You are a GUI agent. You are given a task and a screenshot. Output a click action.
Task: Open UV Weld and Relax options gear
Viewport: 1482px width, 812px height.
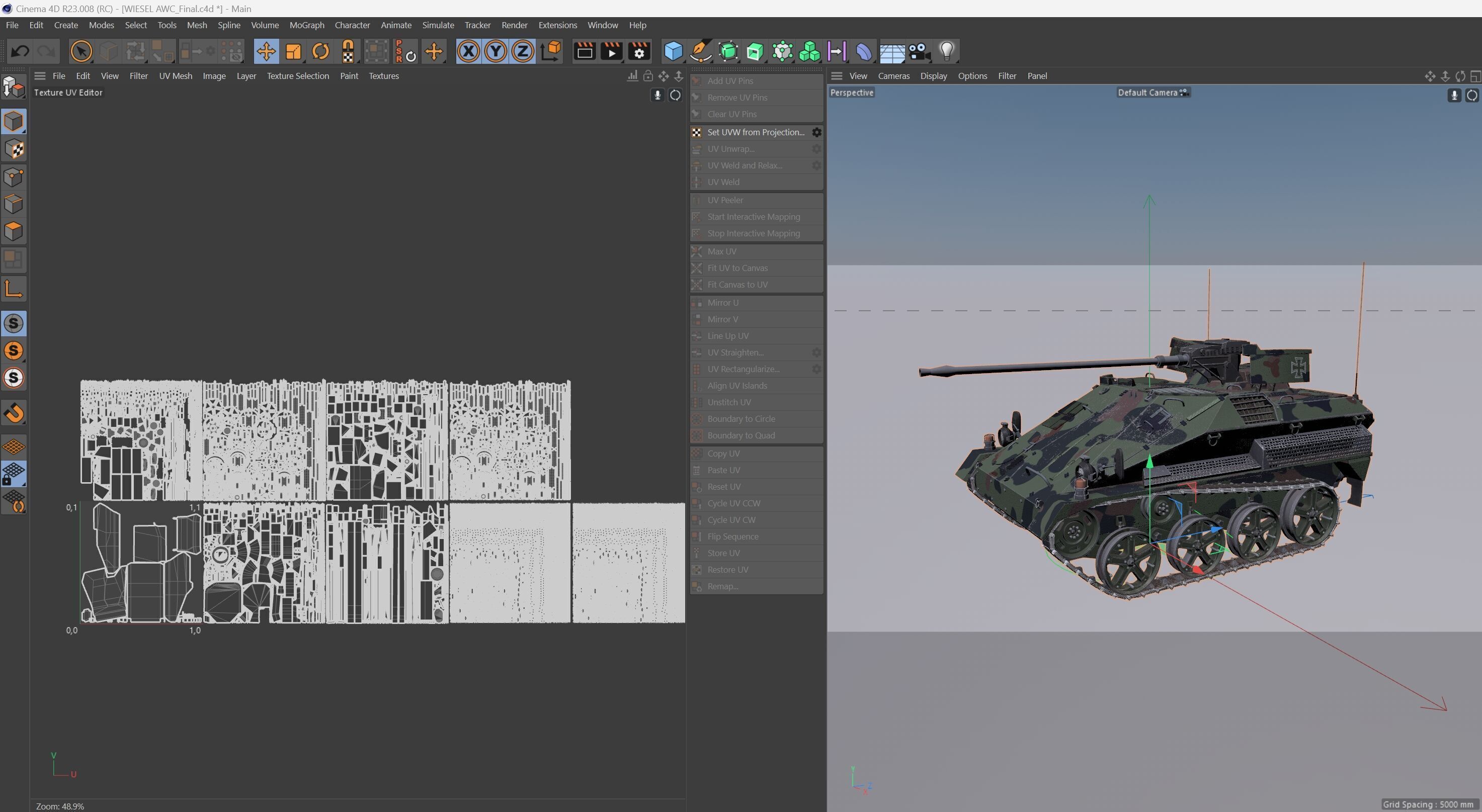[816, 165]
